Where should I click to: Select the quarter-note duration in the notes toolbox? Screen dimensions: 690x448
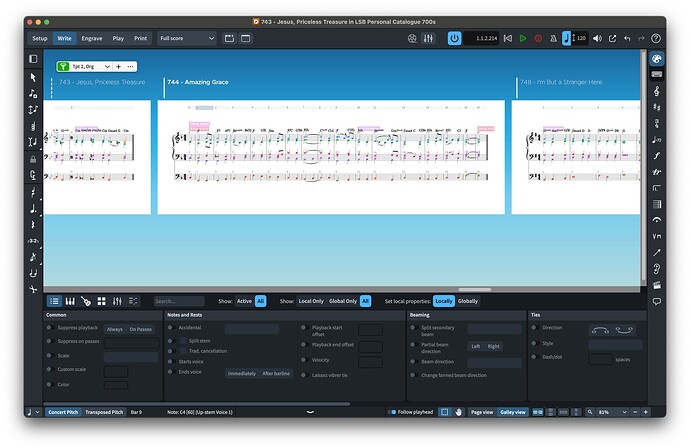[33, 209]
